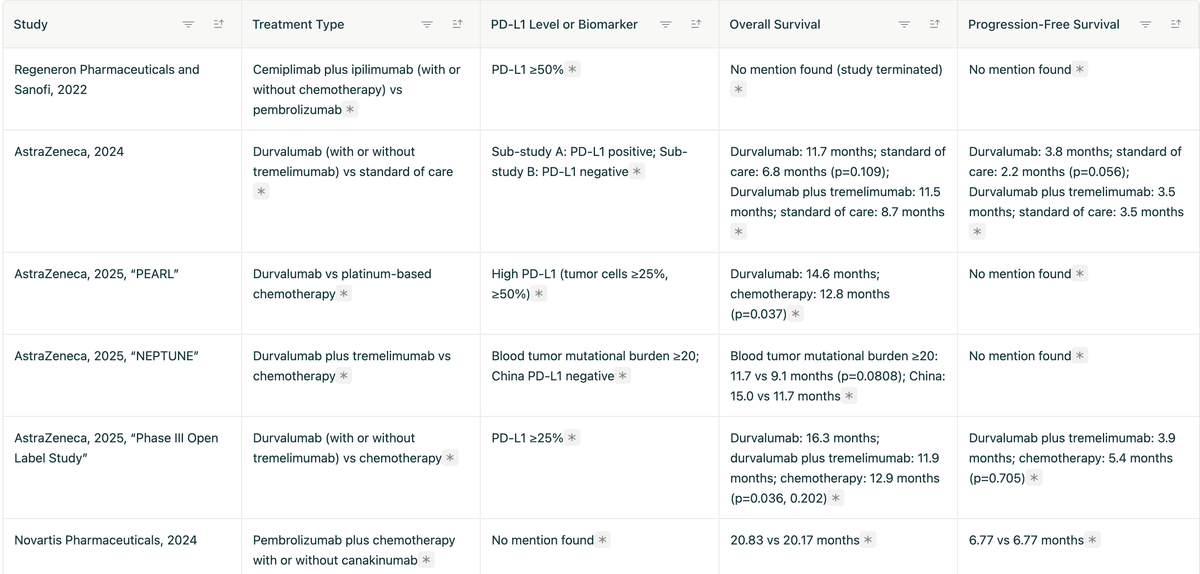Open filter for Study column

click(188, 24)
